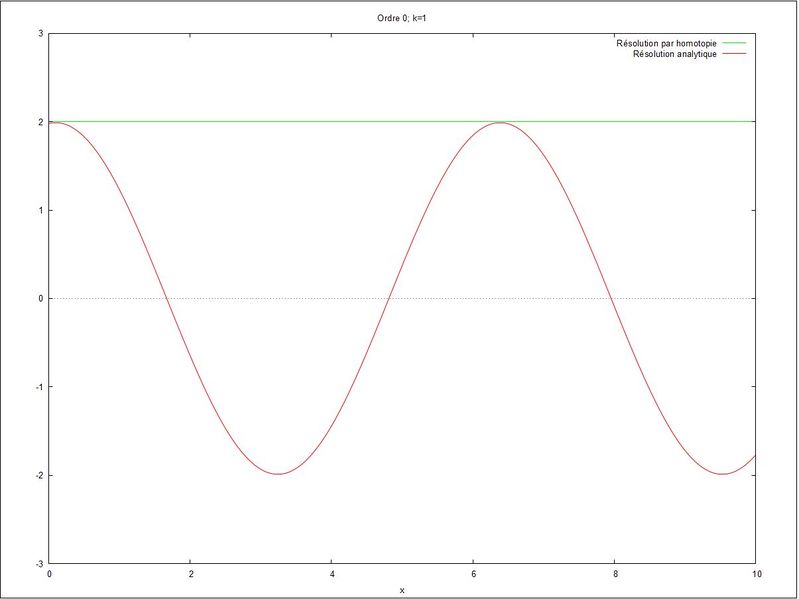Select legend entry 'Résolution par homotopie'
The height and width of the screenshot is (599, 799).
(x=666, y=43)
